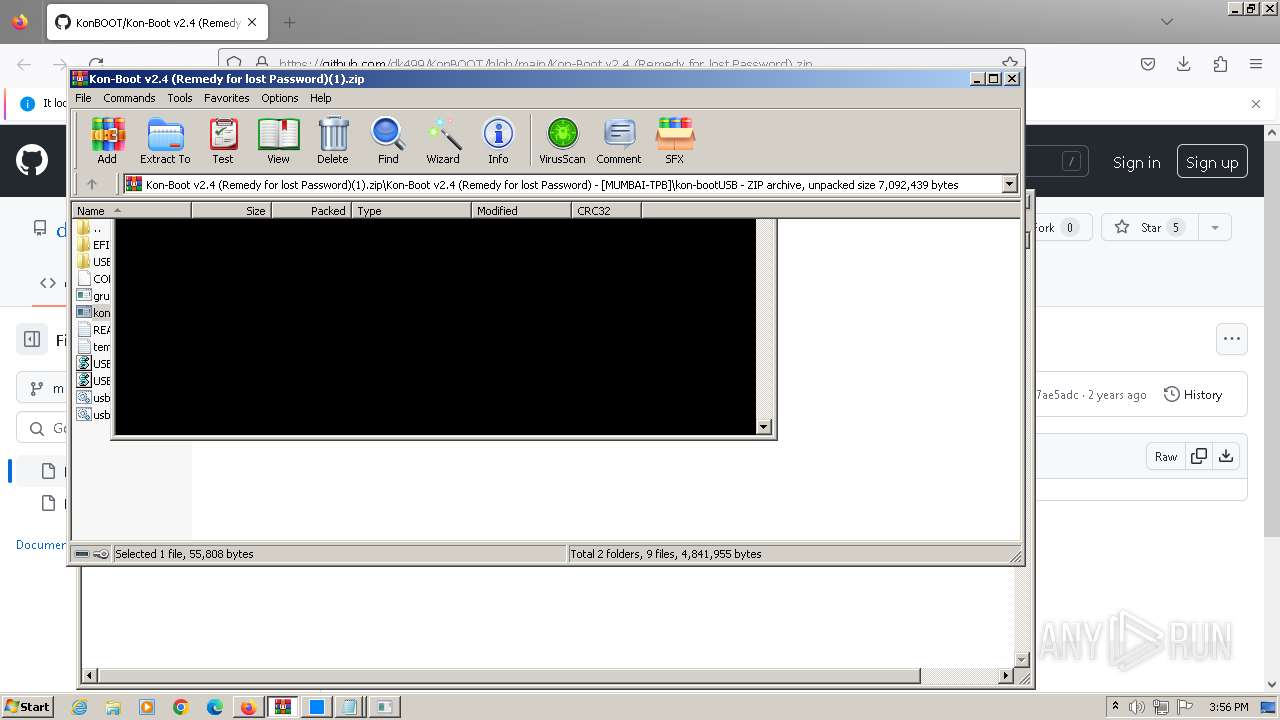Open the taskbar volume speaker icon
The image size is (1280, 720).
1137,707
